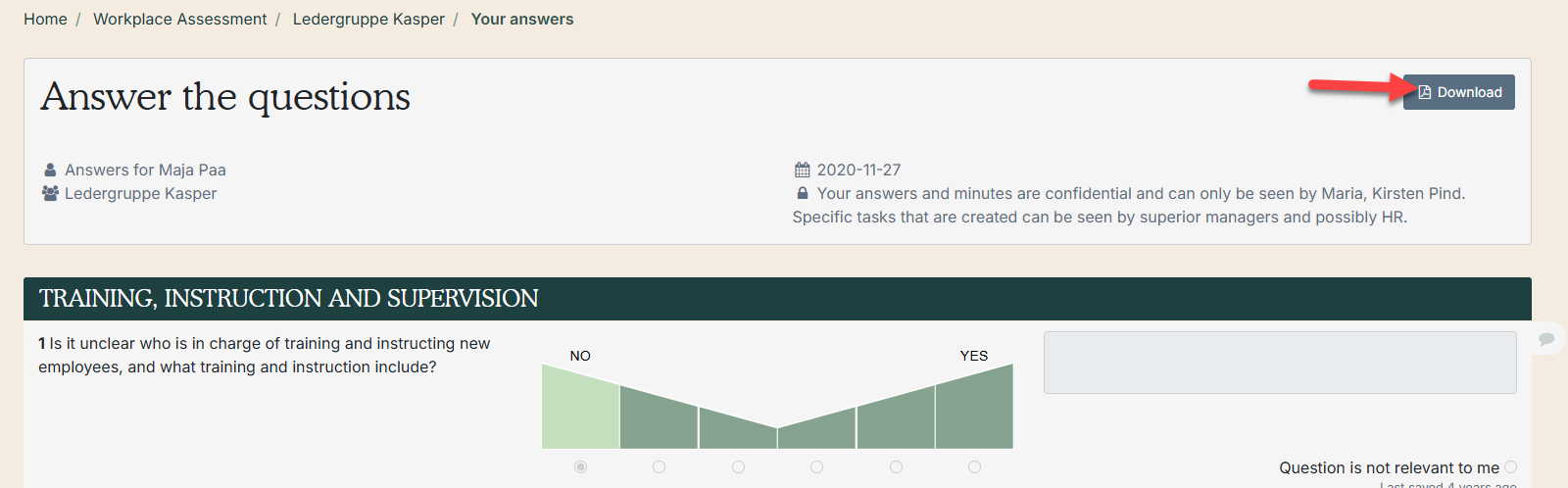Select the first NO radio button
The height and width of the screenshot is (488, 1568).
coord(580,467)
